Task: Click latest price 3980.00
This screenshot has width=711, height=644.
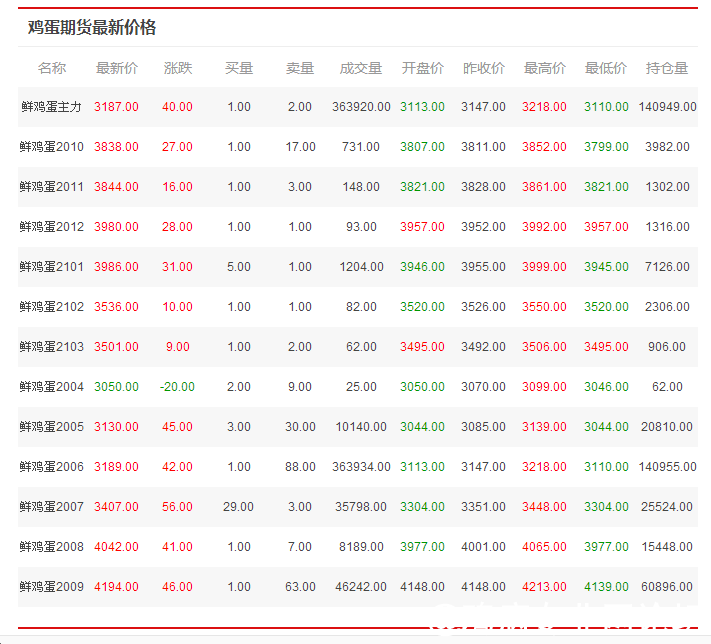Action: point(117,227)
